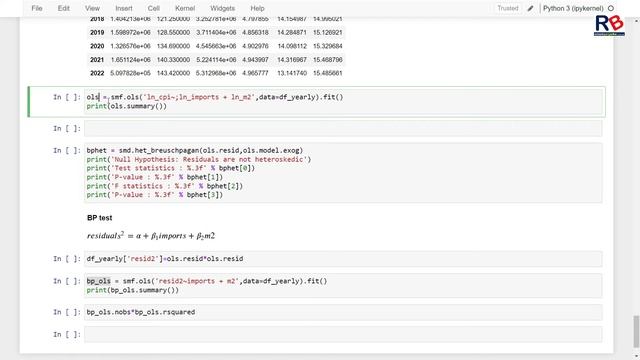Click the empty cell below ols summary

pos(343,129)
